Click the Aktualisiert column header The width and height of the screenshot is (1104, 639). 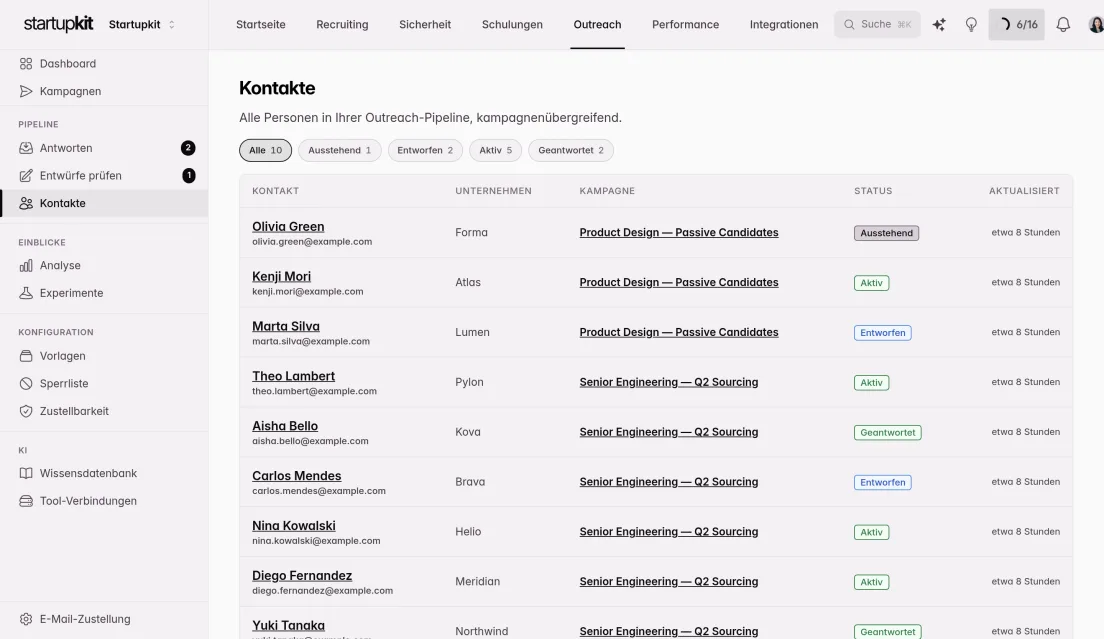(x=1024, y=191)
